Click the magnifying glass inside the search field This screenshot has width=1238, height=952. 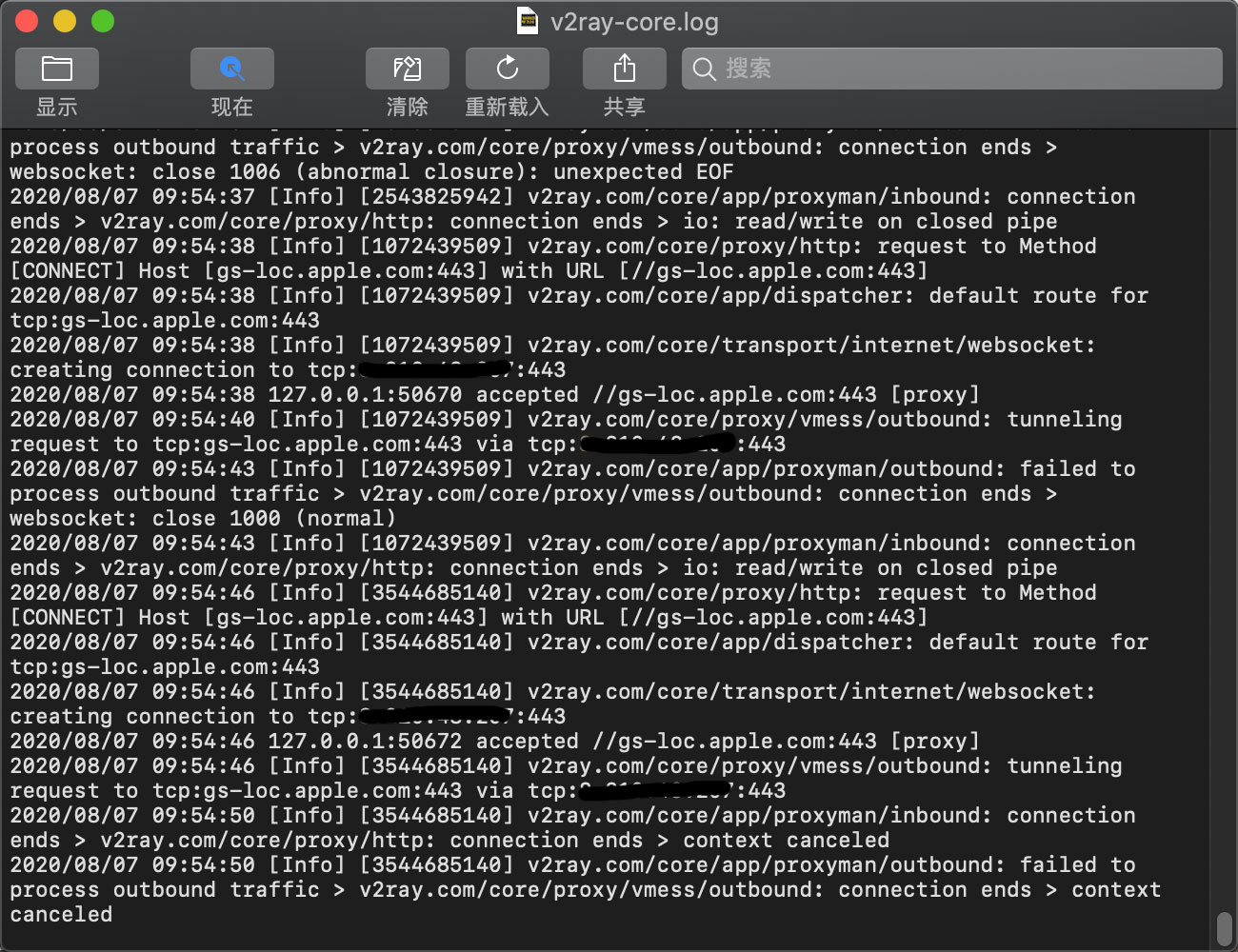pyautogui.click(x=704, y=69)
